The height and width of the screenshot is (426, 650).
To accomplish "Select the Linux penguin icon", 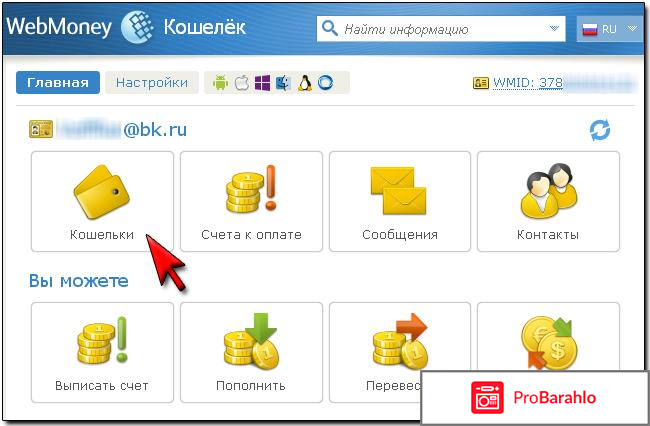I will [x=305, y=83].
